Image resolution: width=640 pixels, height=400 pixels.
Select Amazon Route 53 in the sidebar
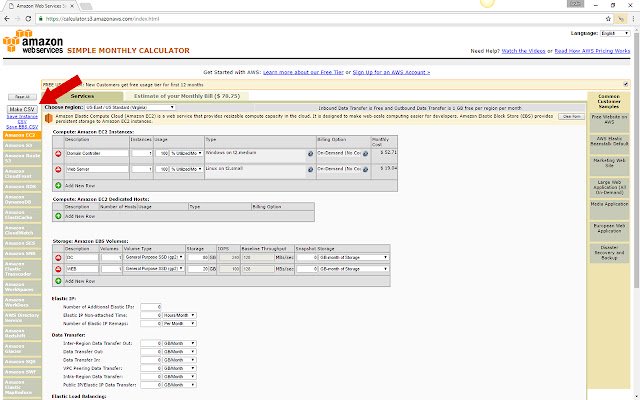[x=22, y=158]
